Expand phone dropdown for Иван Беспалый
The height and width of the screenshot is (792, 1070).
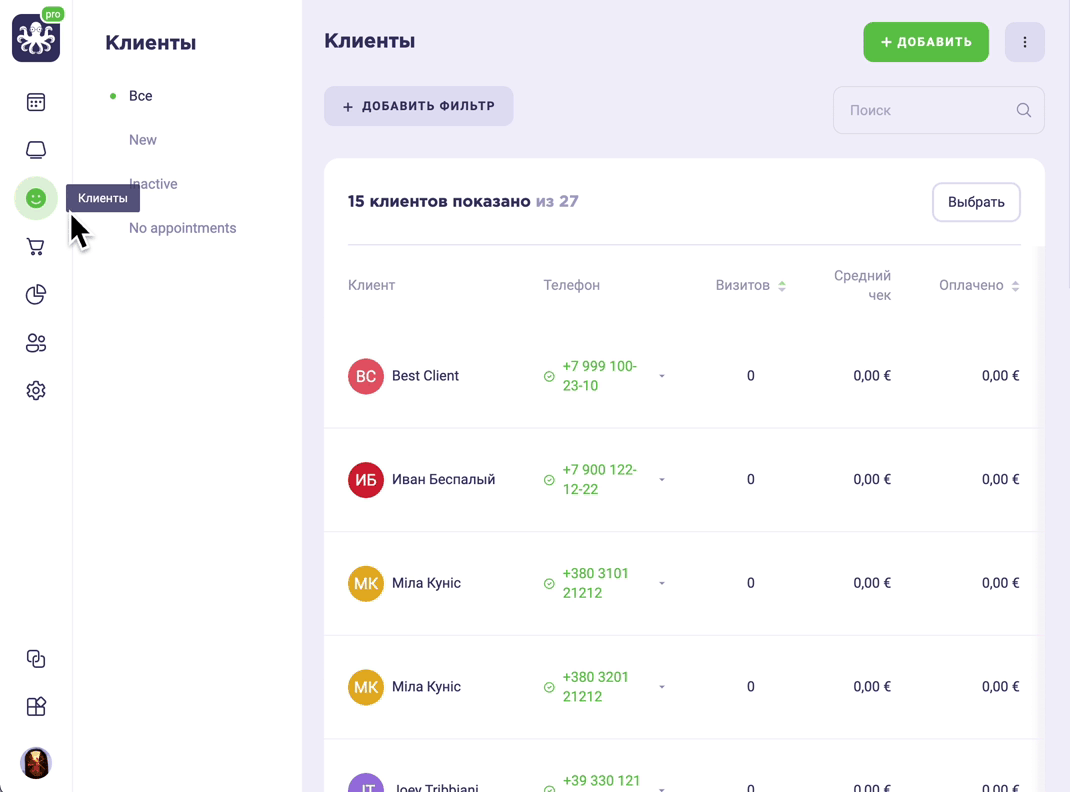(662, 480)
